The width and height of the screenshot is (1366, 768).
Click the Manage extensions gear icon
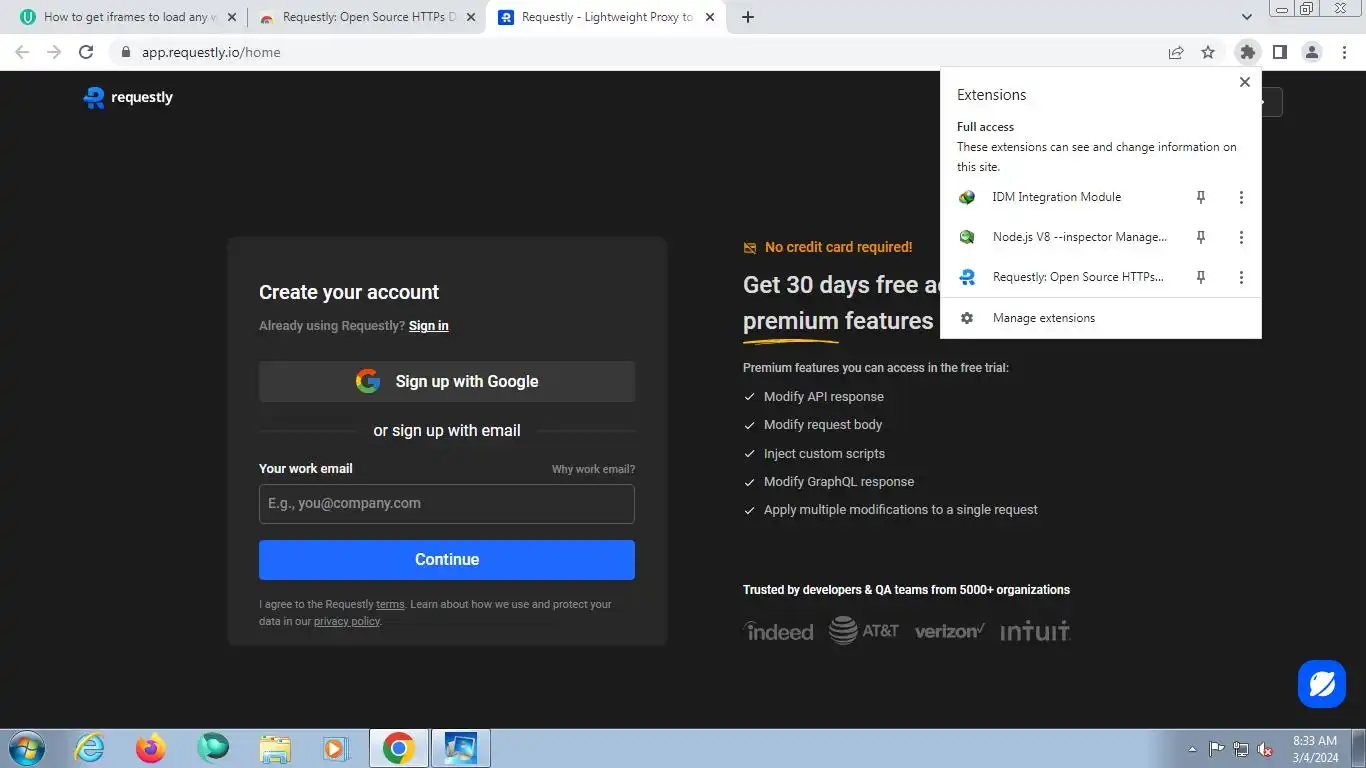coord(967,318)
